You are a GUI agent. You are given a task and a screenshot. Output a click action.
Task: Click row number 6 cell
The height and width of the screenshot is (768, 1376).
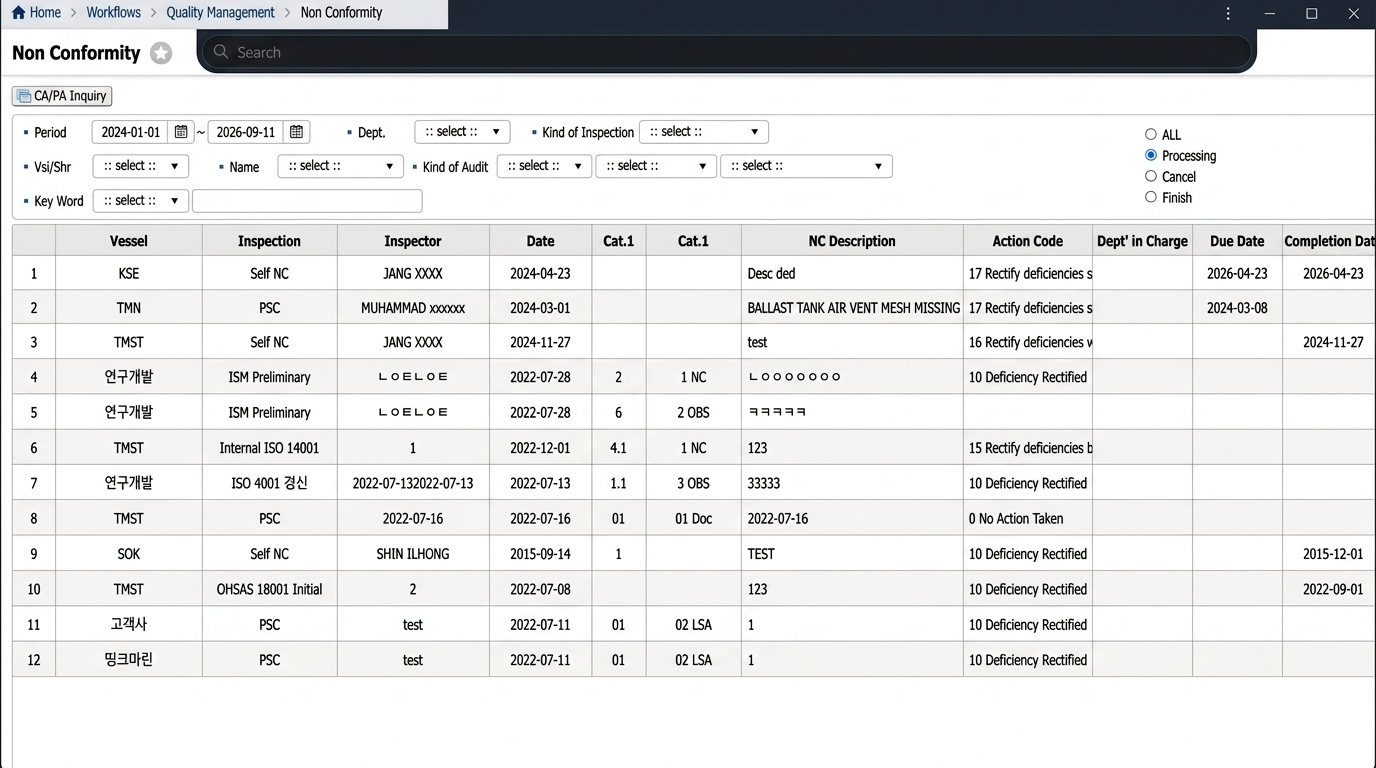coord(34,448)
